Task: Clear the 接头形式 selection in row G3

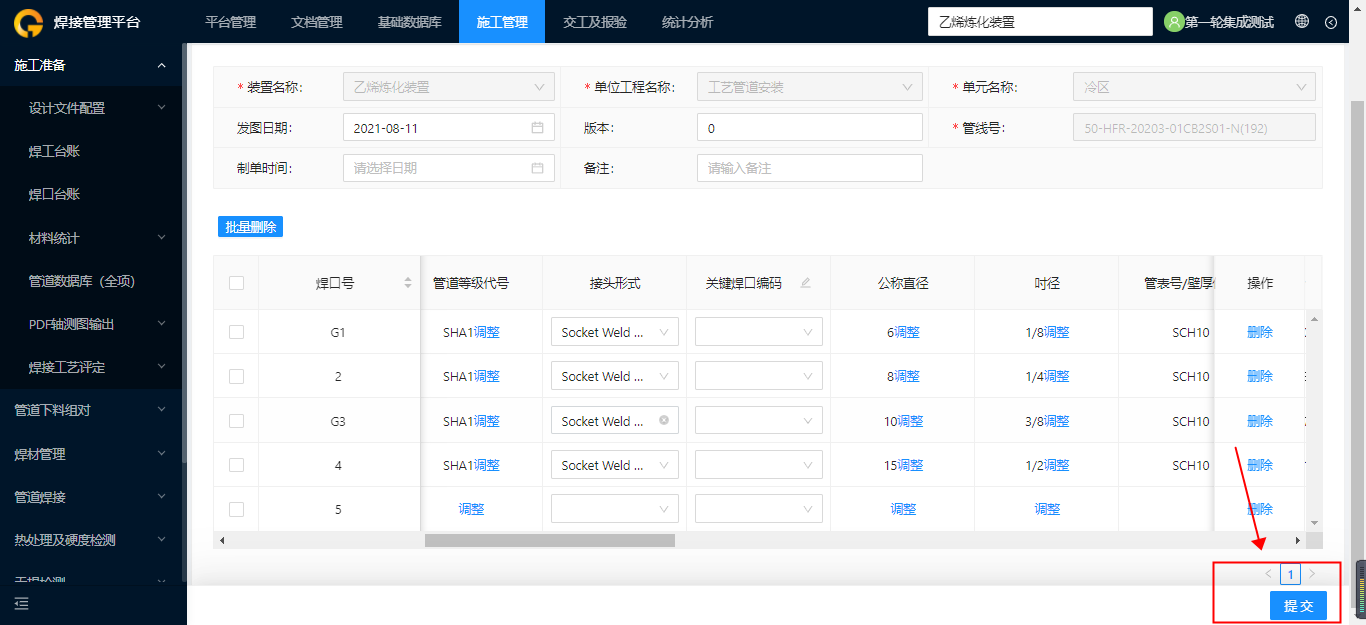Action: coord(663,421)
